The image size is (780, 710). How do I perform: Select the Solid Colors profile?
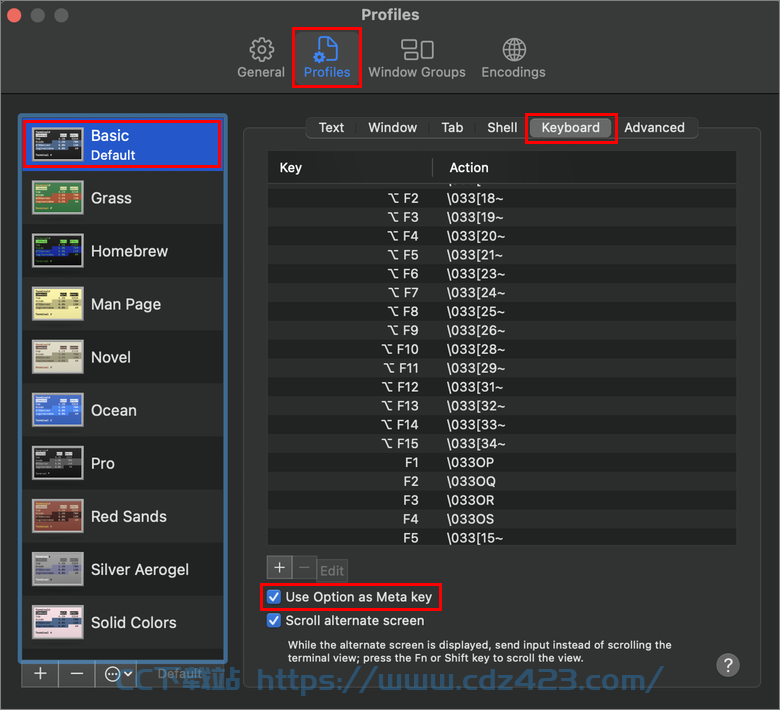[x=123, y=622]
